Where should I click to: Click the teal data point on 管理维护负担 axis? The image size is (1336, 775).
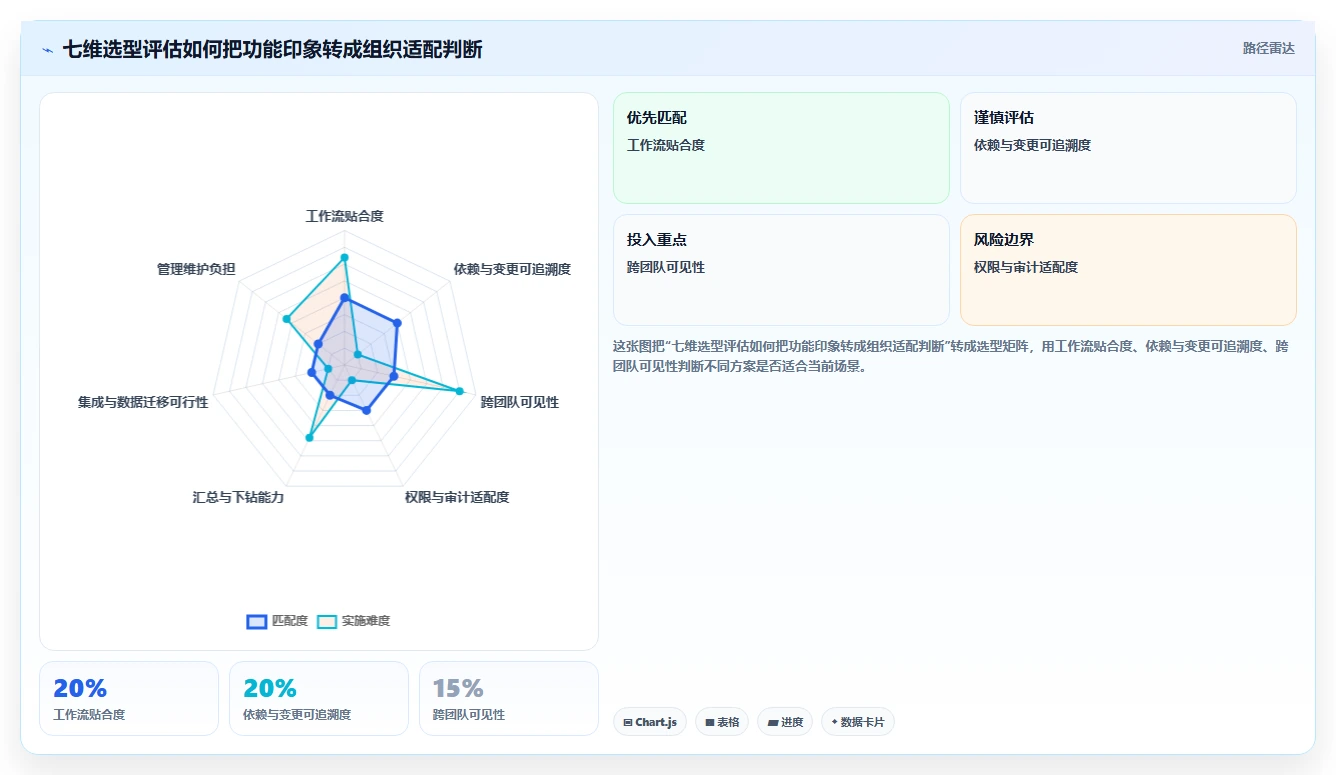(x=286, y=319)
